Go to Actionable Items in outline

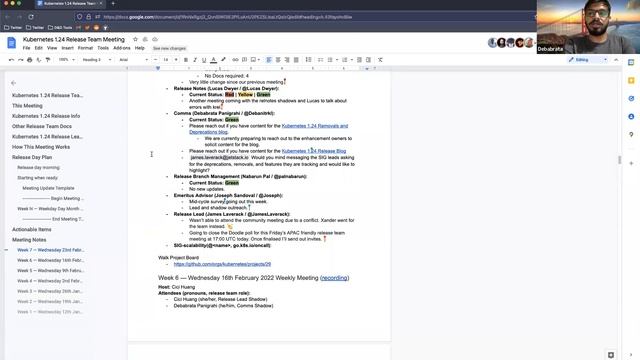click(31, 229)
